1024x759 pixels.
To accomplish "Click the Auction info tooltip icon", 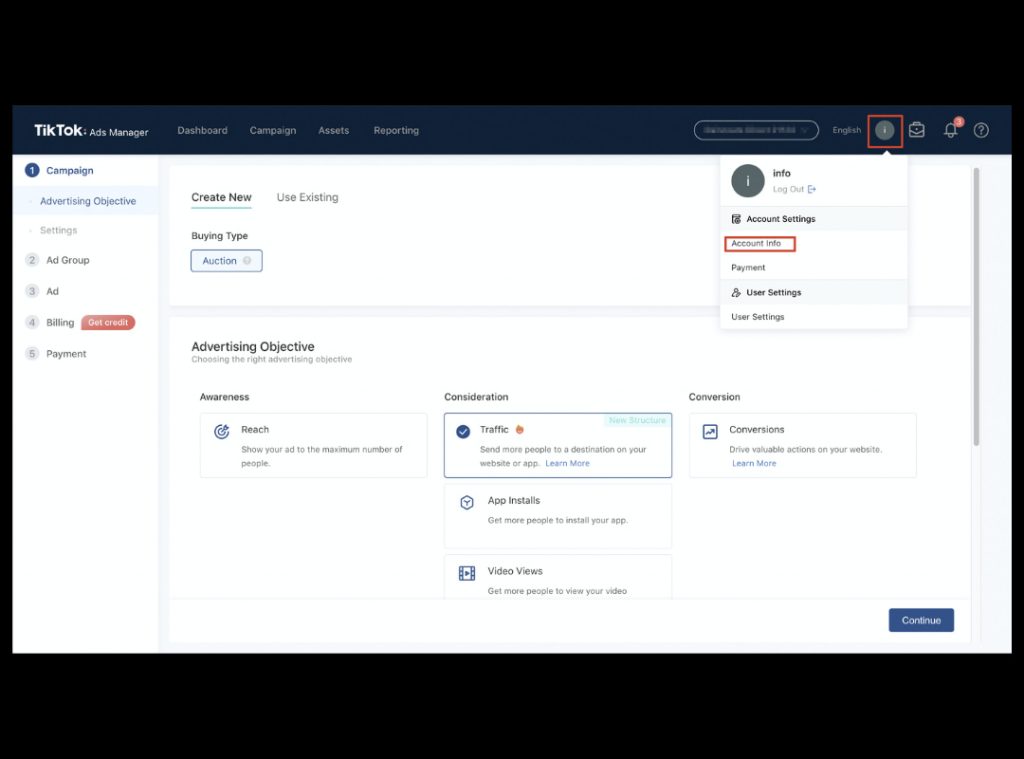I will tap(247, 261).
